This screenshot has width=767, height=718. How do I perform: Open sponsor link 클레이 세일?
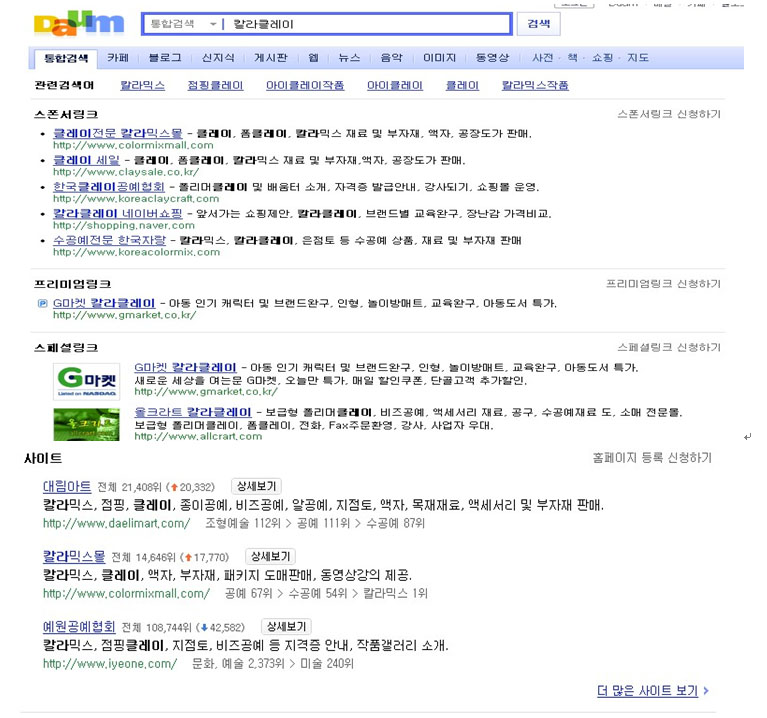click(86, 160)
